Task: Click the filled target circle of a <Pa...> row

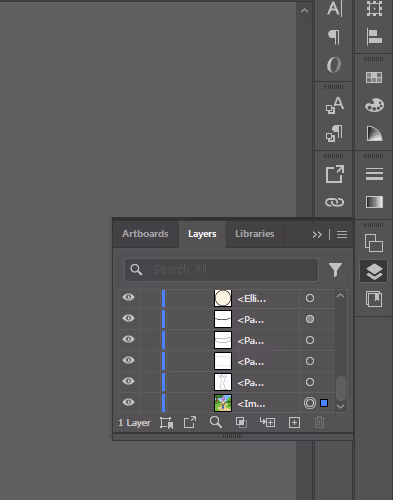Action: tap(310, 319)
